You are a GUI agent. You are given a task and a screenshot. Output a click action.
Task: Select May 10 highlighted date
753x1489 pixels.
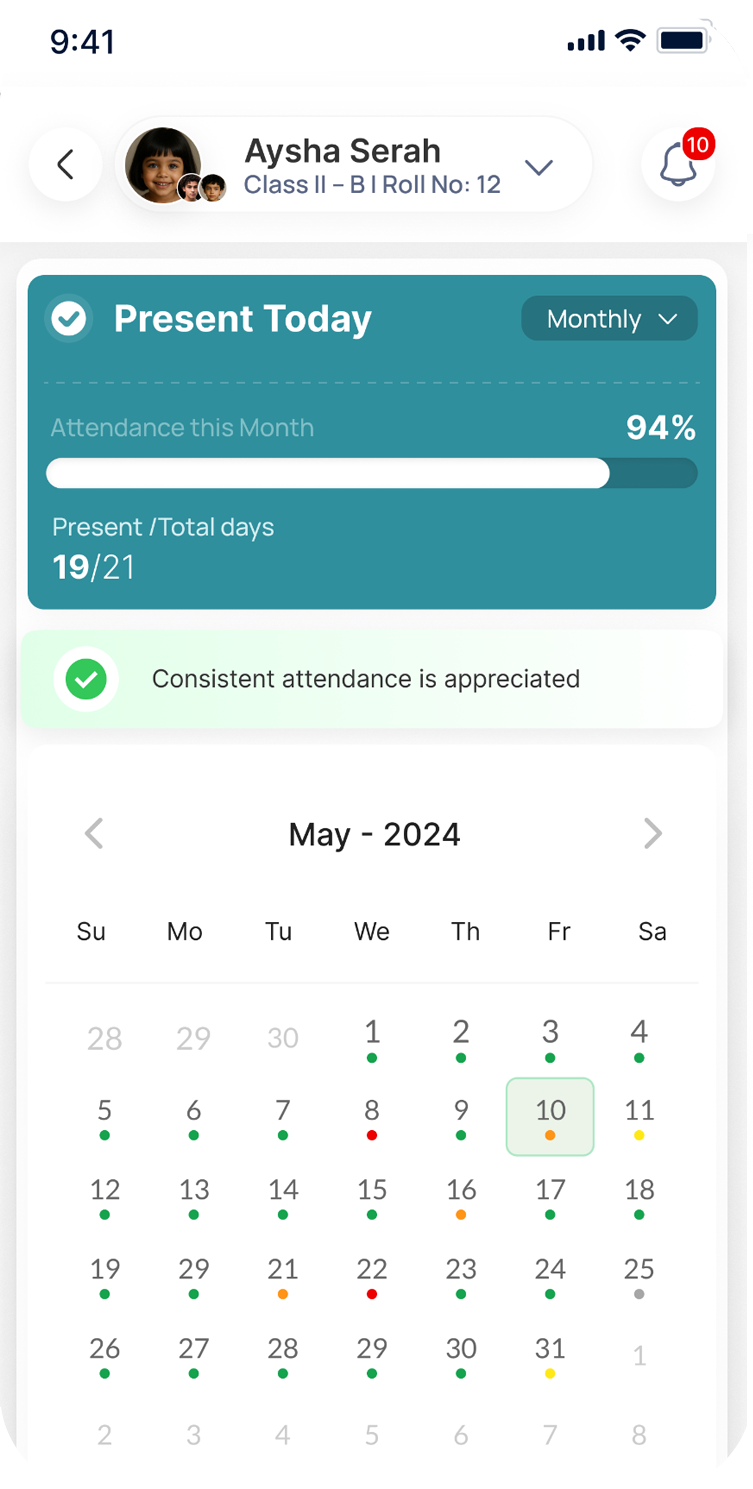pos(550,1116)
